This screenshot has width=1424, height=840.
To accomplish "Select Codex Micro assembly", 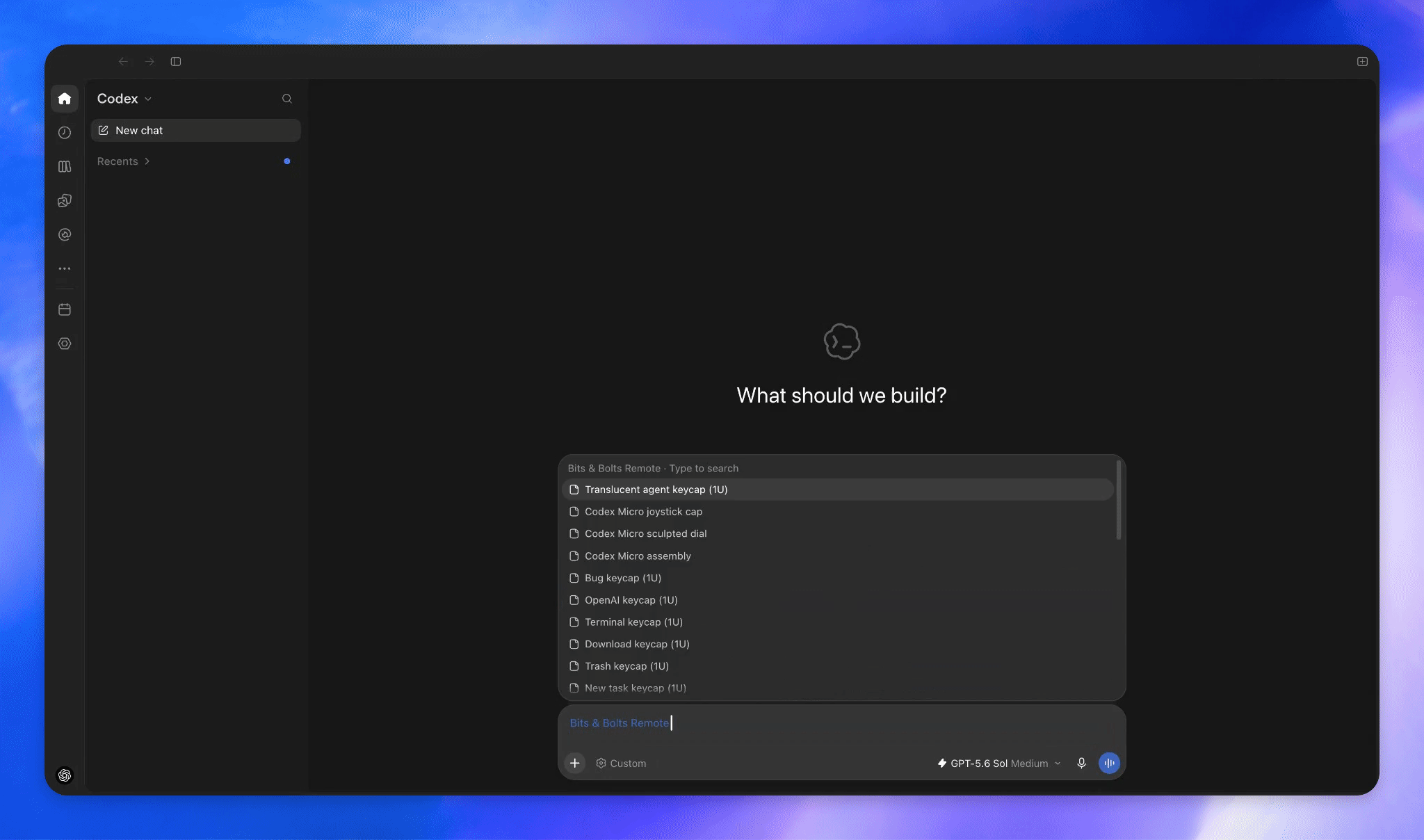I will [837, 556].
